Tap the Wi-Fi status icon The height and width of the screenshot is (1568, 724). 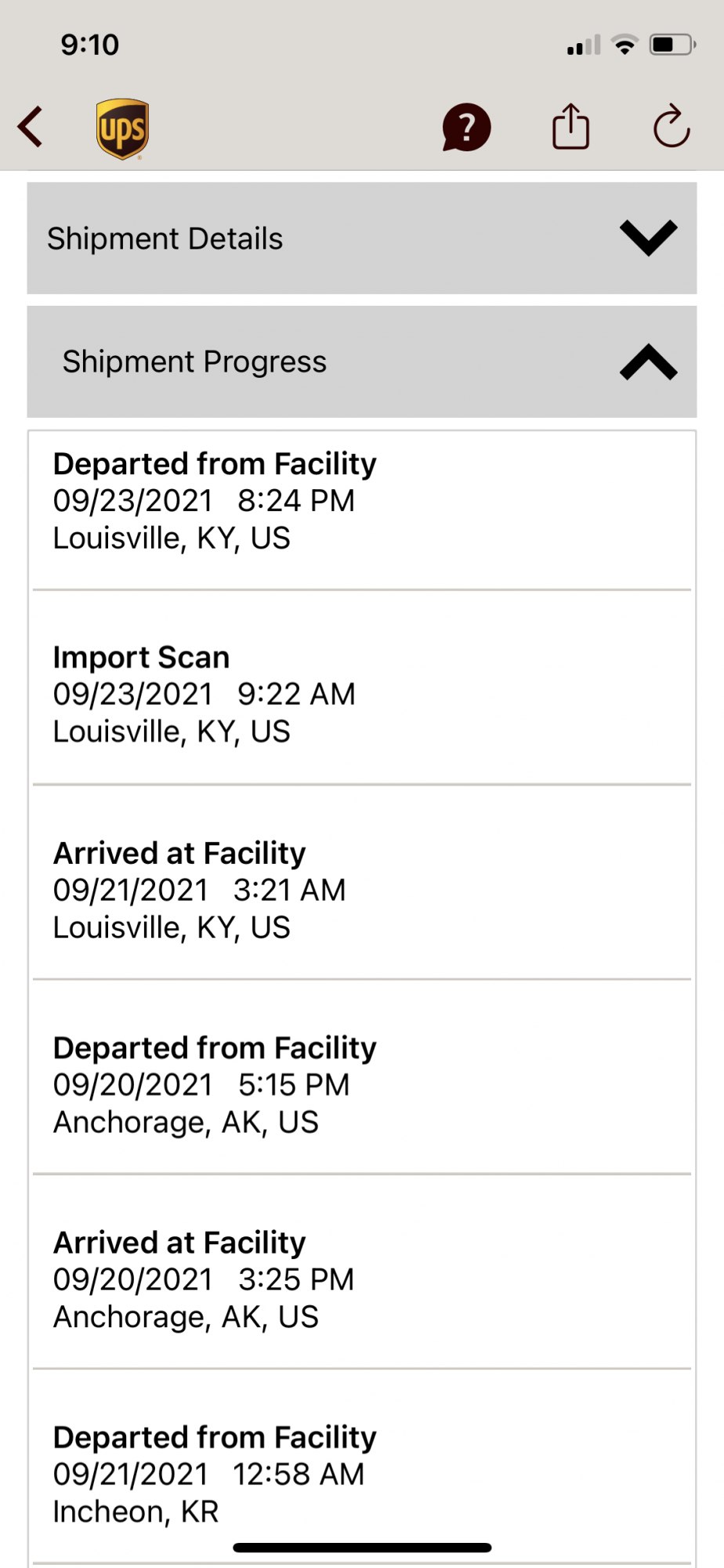(624, 45)
